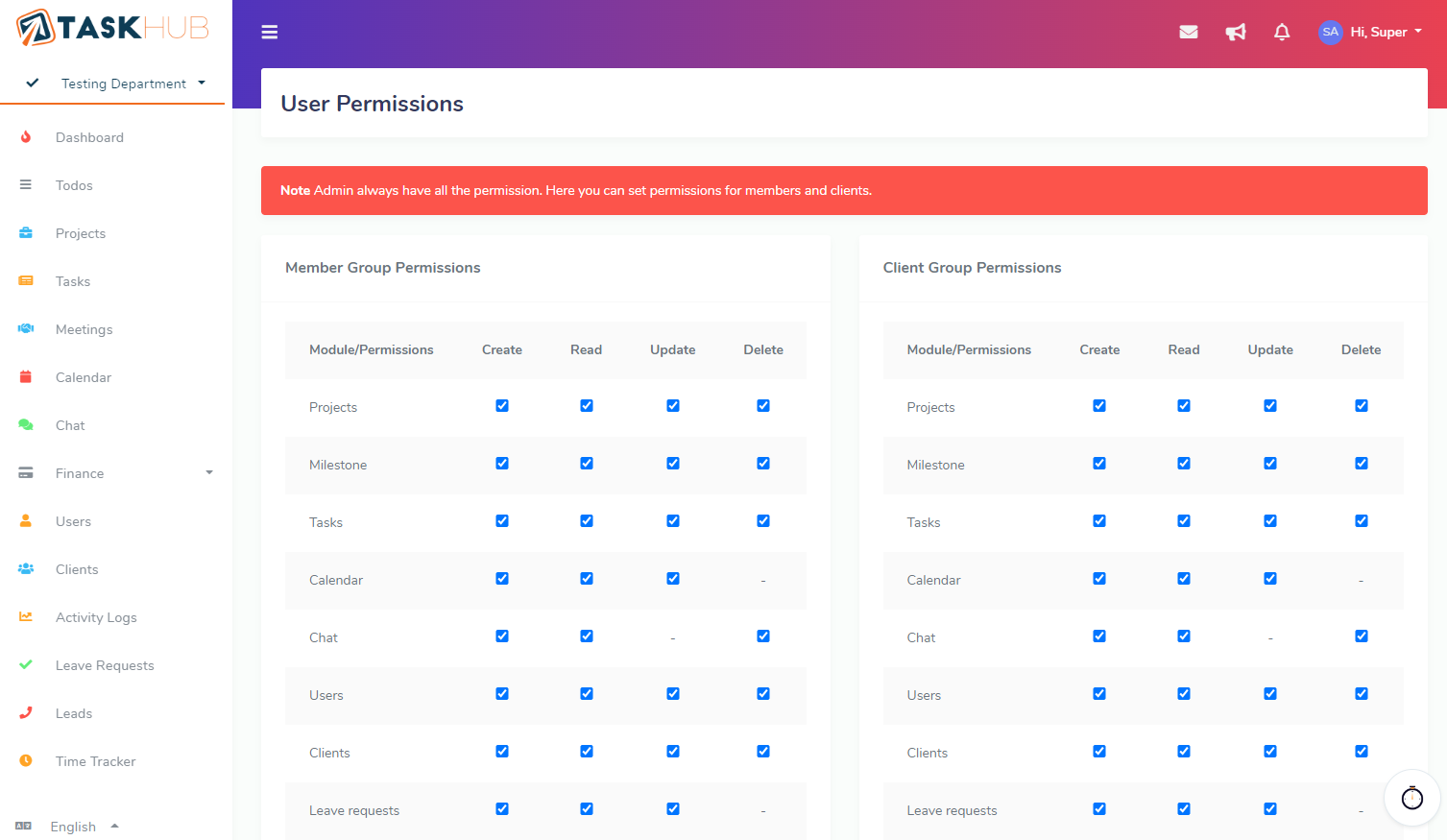1447x840 pixels.
Task: Click the floating stopwatch timer icon
Action: 1411,798
